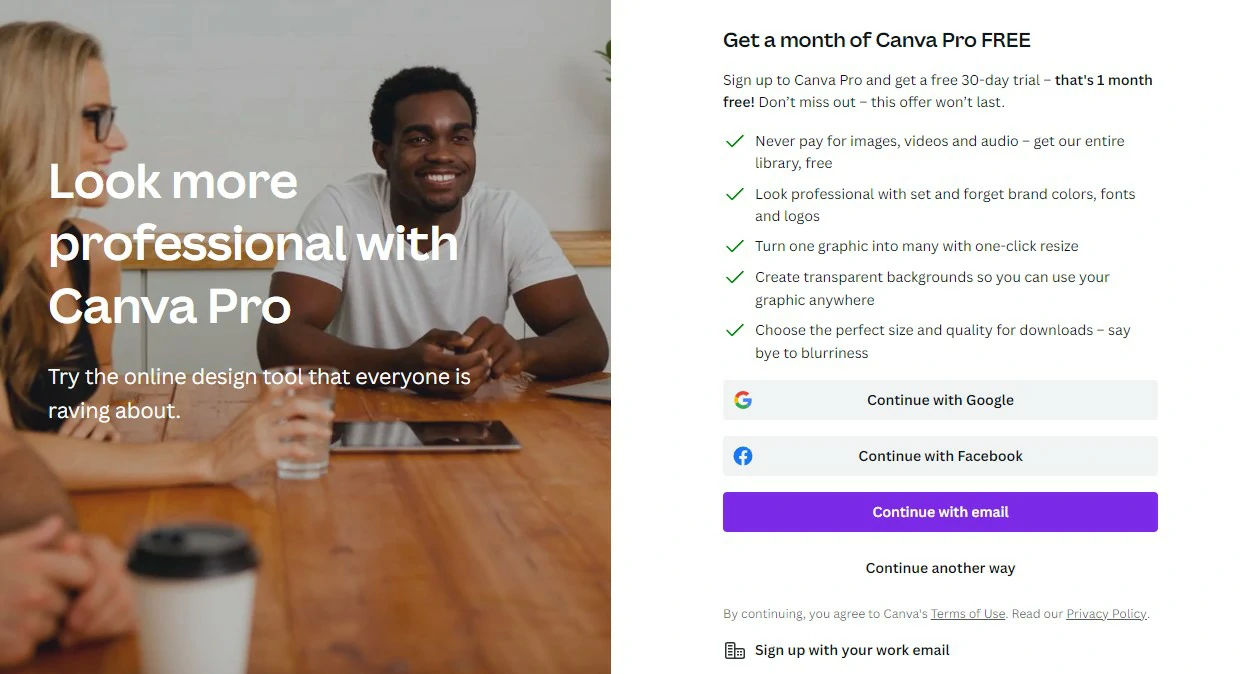This screenshot has width=1247, height=674.
Task: Select the purple Continue with email button
Action: (940, 512)
